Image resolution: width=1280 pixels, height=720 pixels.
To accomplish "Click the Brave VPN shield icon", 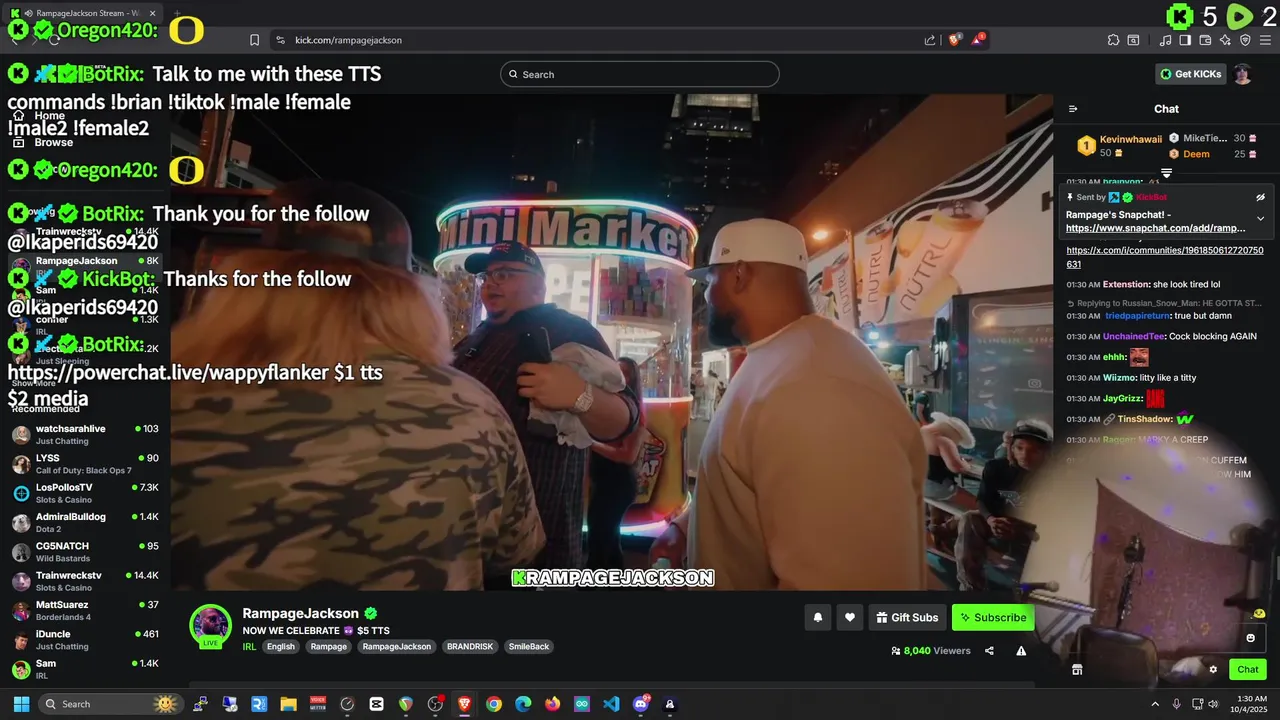I will tap(1245, 40).
